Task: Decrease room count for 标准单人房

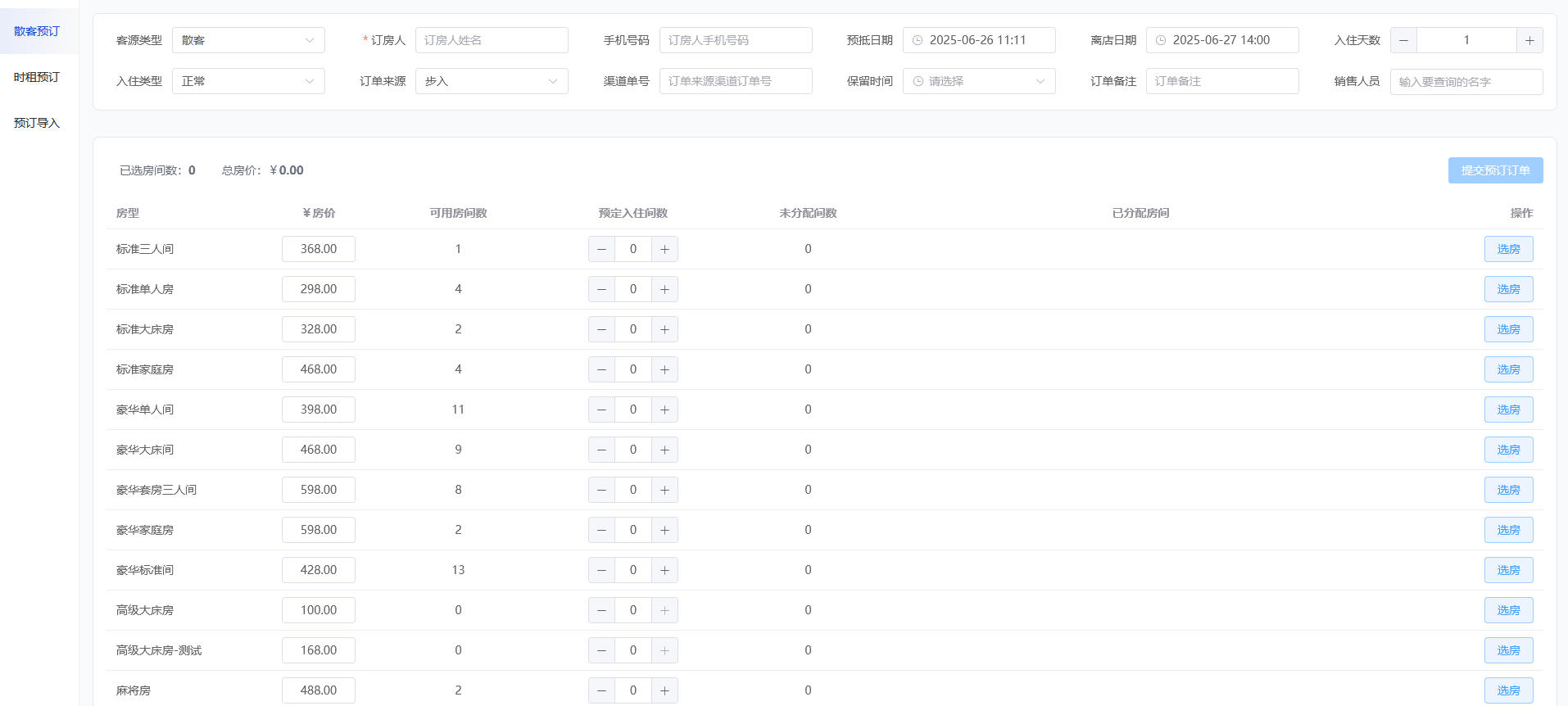Action: click(601, 289)
